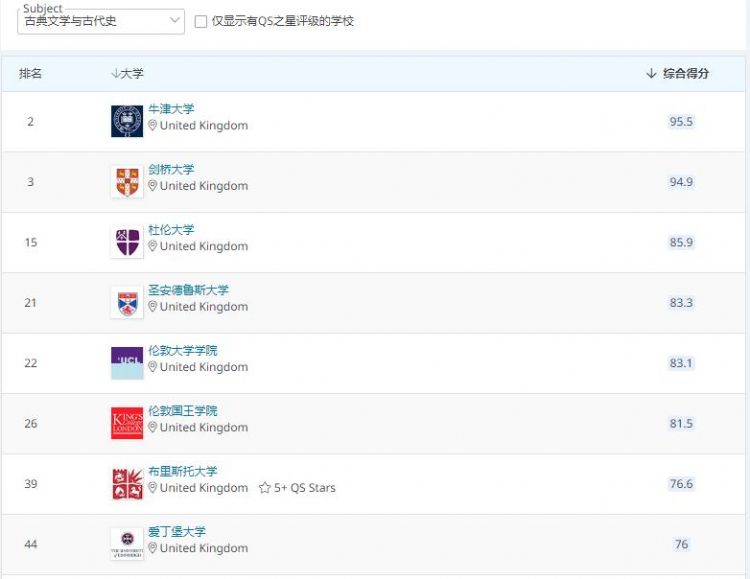This screenshot has height=579, width=750.
Task: Click the Cambridge University shield logo
Action: [127, 182]
